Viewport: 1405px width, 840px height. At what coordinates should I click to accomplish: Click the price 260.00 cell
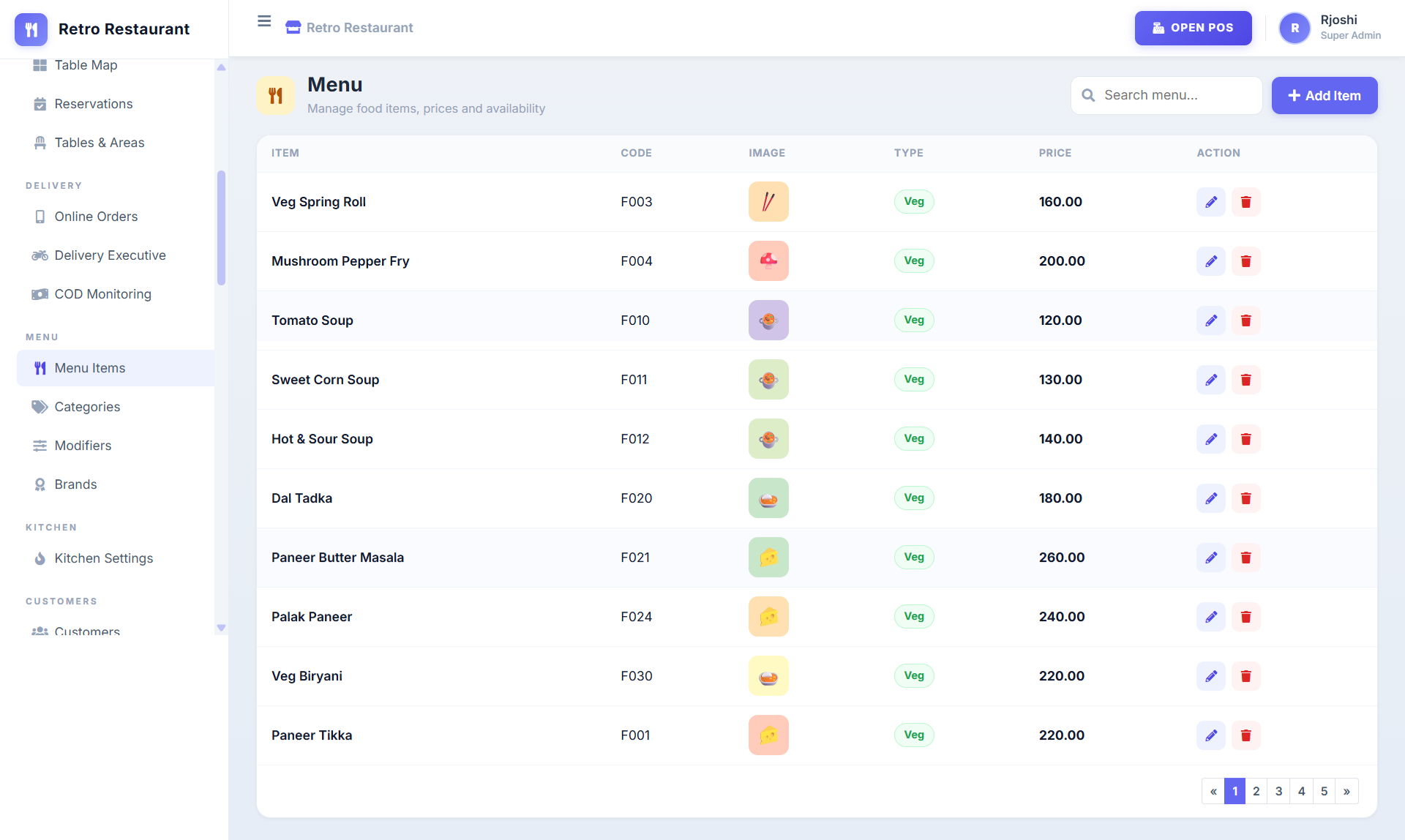tap(1062, 558)
